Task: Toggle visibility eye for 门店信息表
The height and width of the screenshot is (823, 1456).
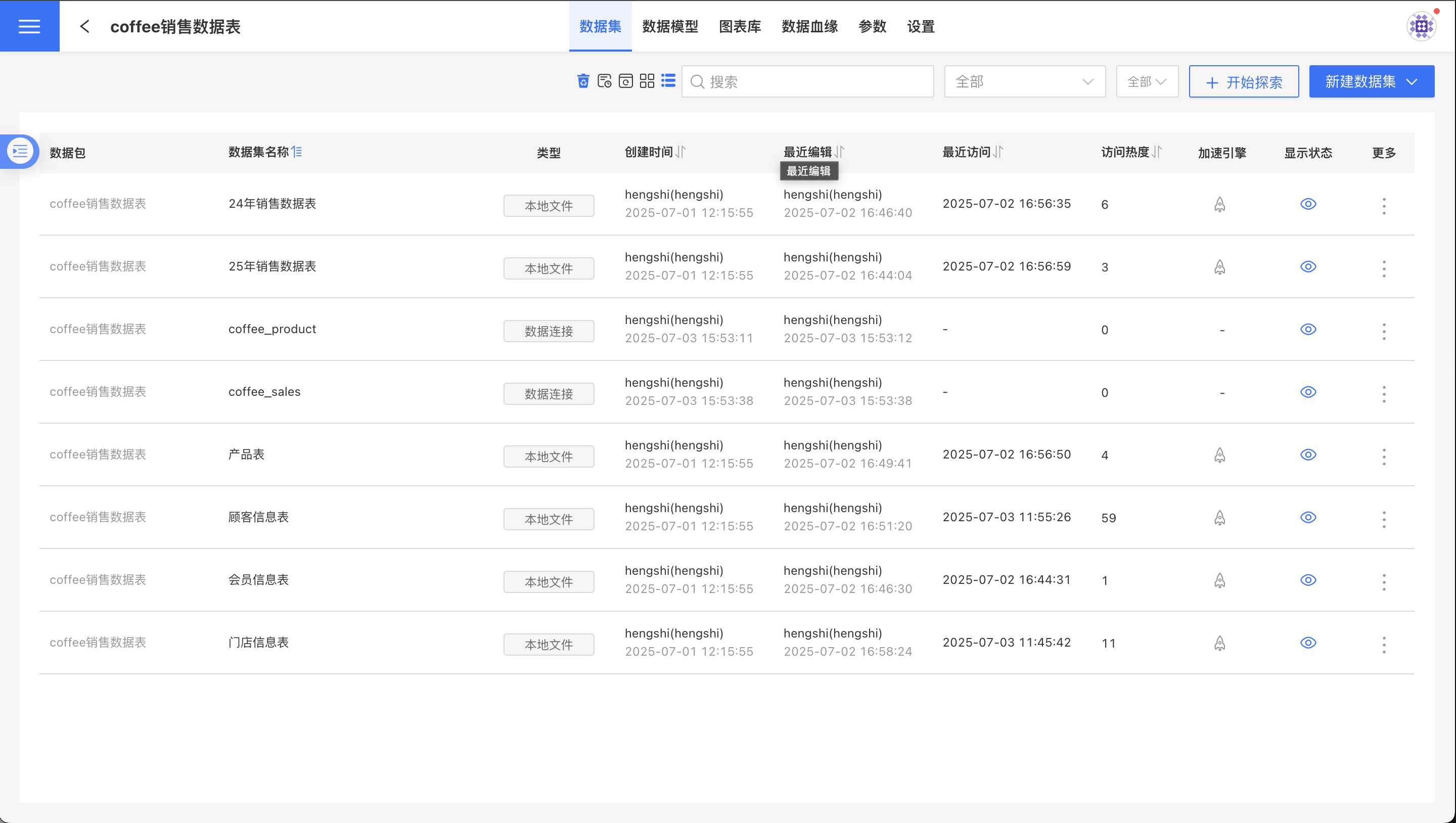Action: [1308, 643]
